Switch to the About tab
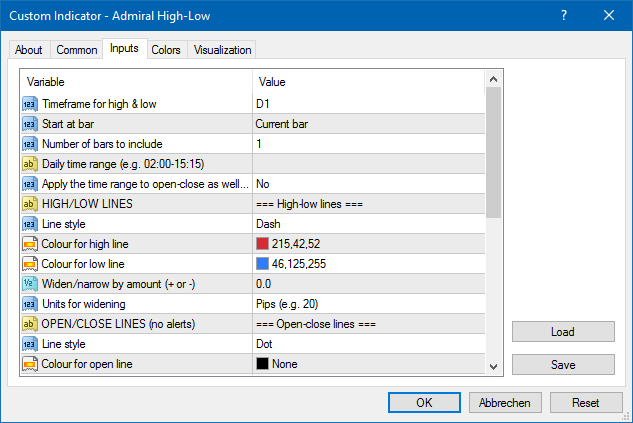 [29, 50]
